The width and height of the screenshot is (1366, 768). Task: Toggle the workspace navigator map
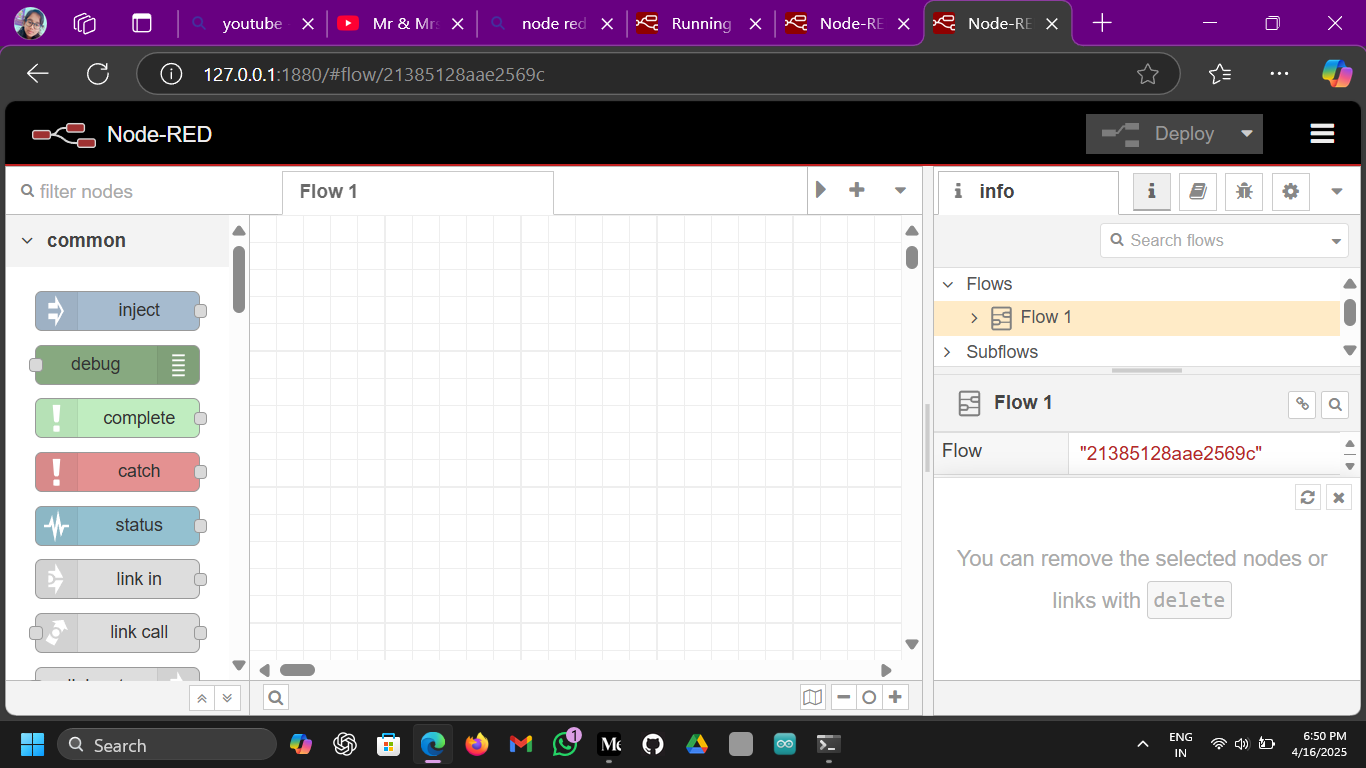tap(813, 698)
